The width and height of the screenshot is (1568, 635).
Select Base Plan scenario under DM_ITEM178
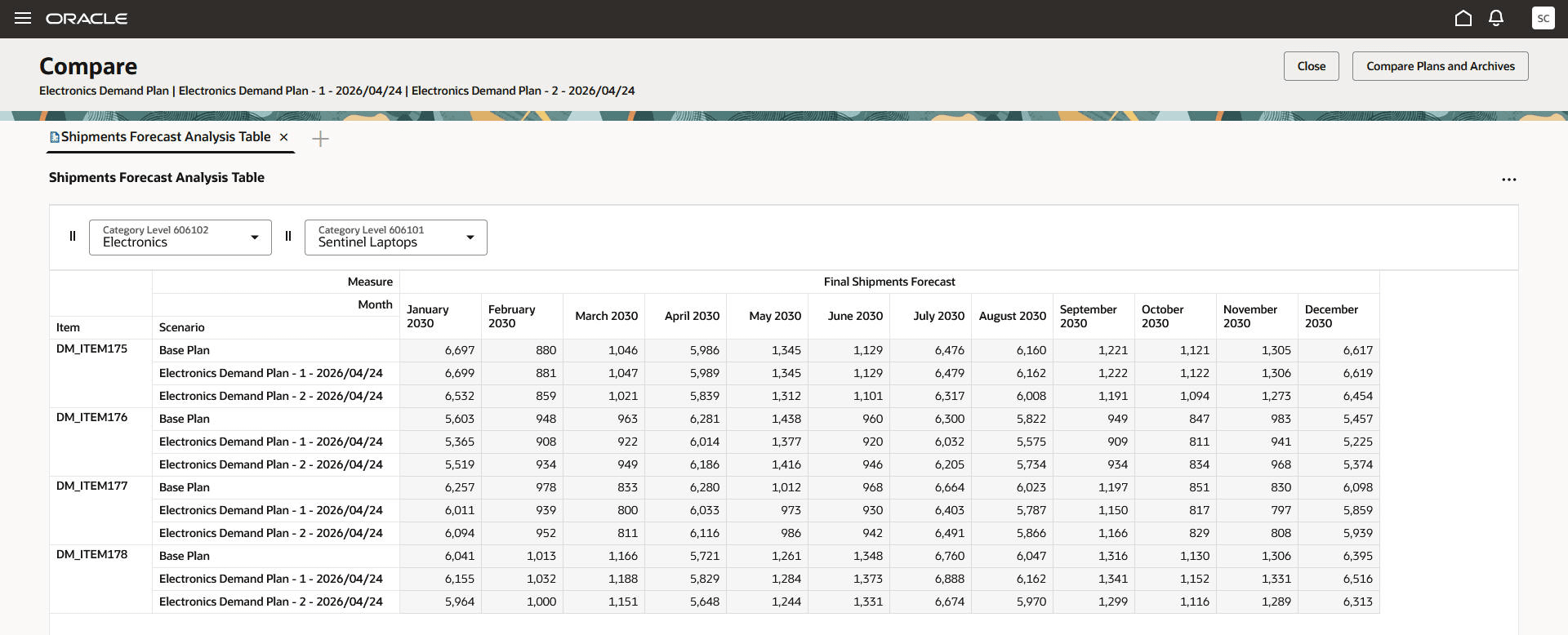coord(276,556)
